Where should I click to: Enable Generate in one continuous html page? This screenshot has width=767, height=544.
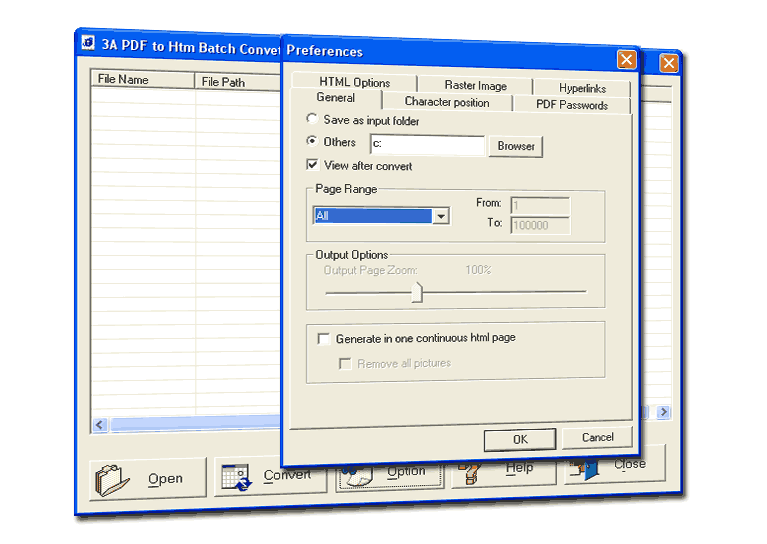pyautogui.click(x=323, y=339)
